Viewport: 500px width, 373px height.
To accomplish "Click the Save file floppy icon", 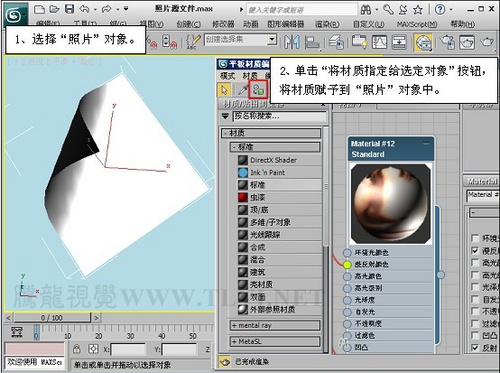I will [x=69, y=9].
